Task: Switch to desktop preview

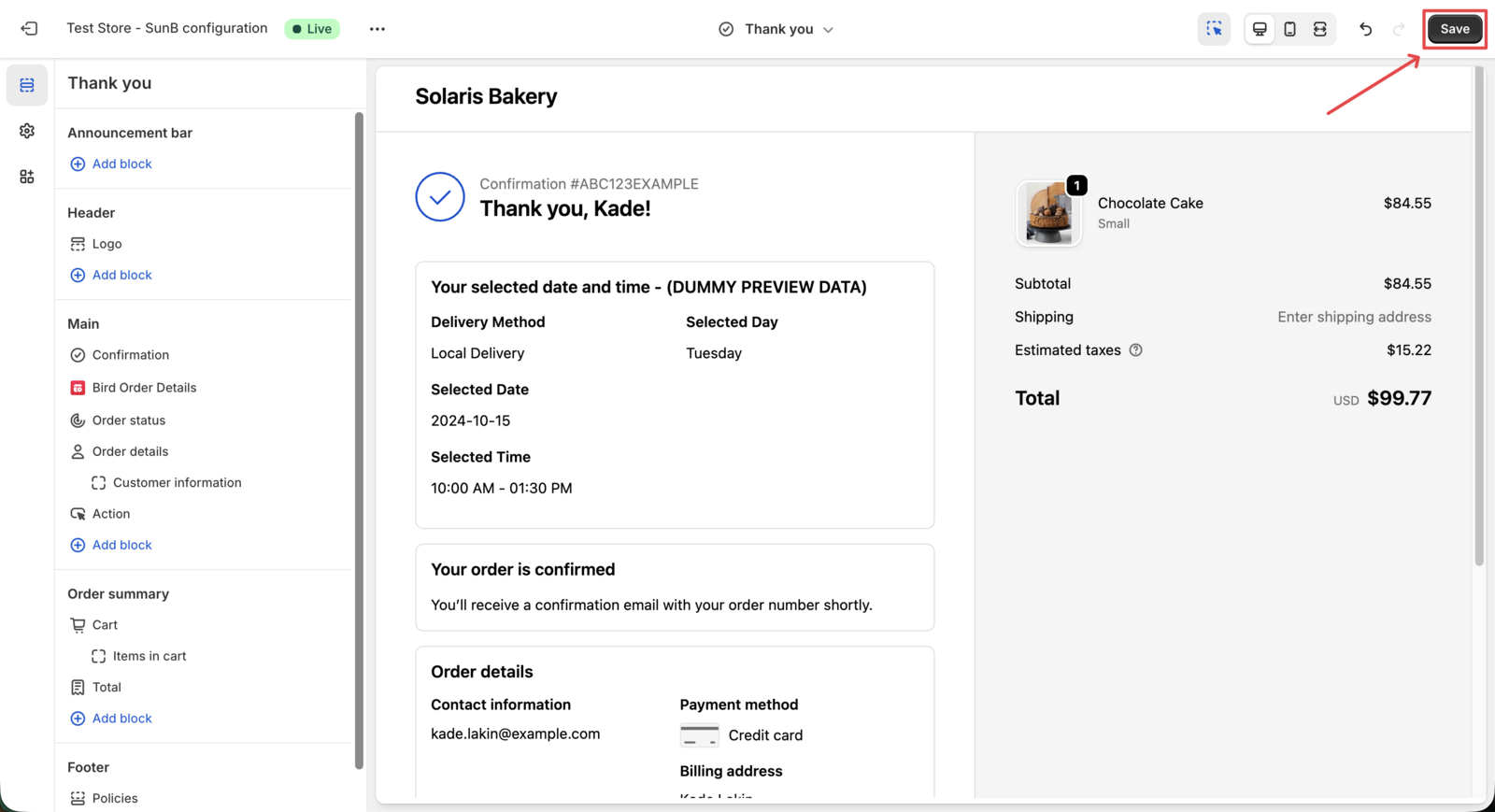Action: (1260, 29)
